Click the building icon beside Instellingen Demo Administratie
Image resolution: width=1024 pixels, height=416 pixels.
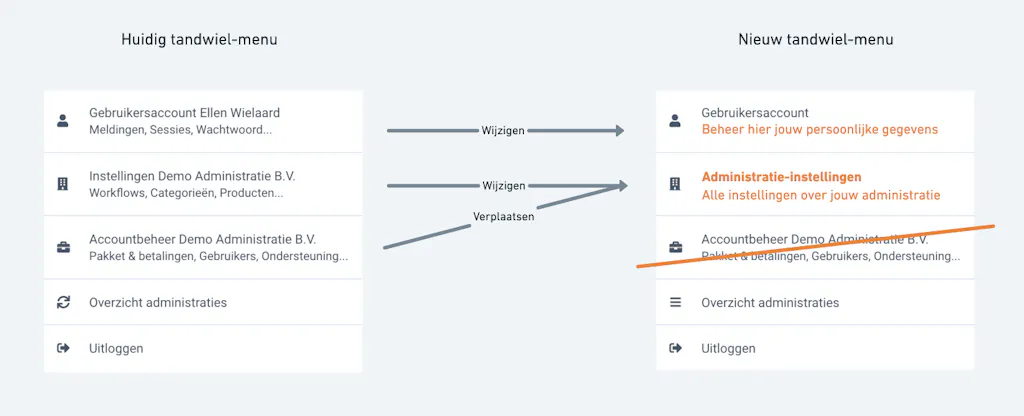point(63,185)
